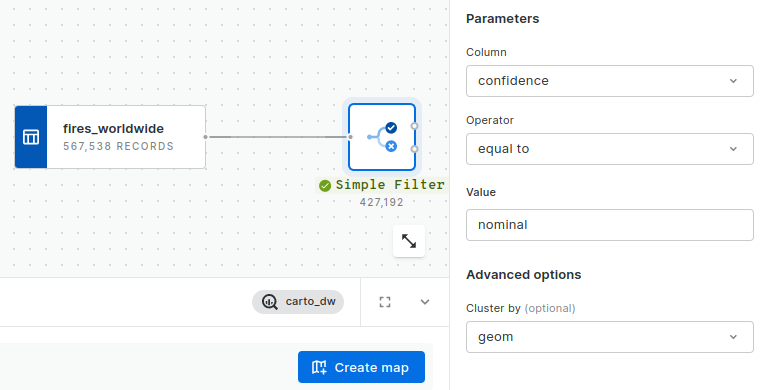Click the lower unmatched output port
Viewport: 762px width, 390px height.
coord(414,149)
